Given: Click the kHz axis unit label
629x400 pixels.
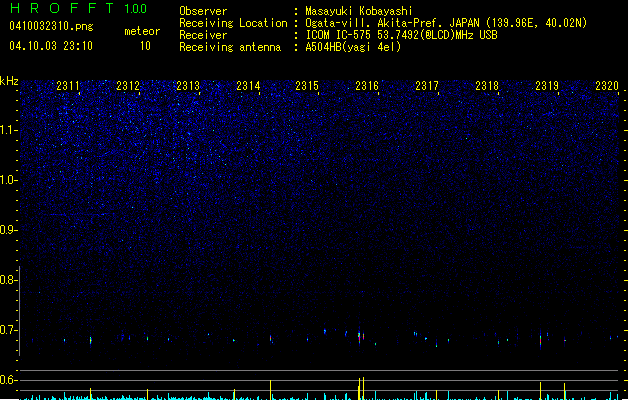Looking at the screenshot, I should coord(9,81).
